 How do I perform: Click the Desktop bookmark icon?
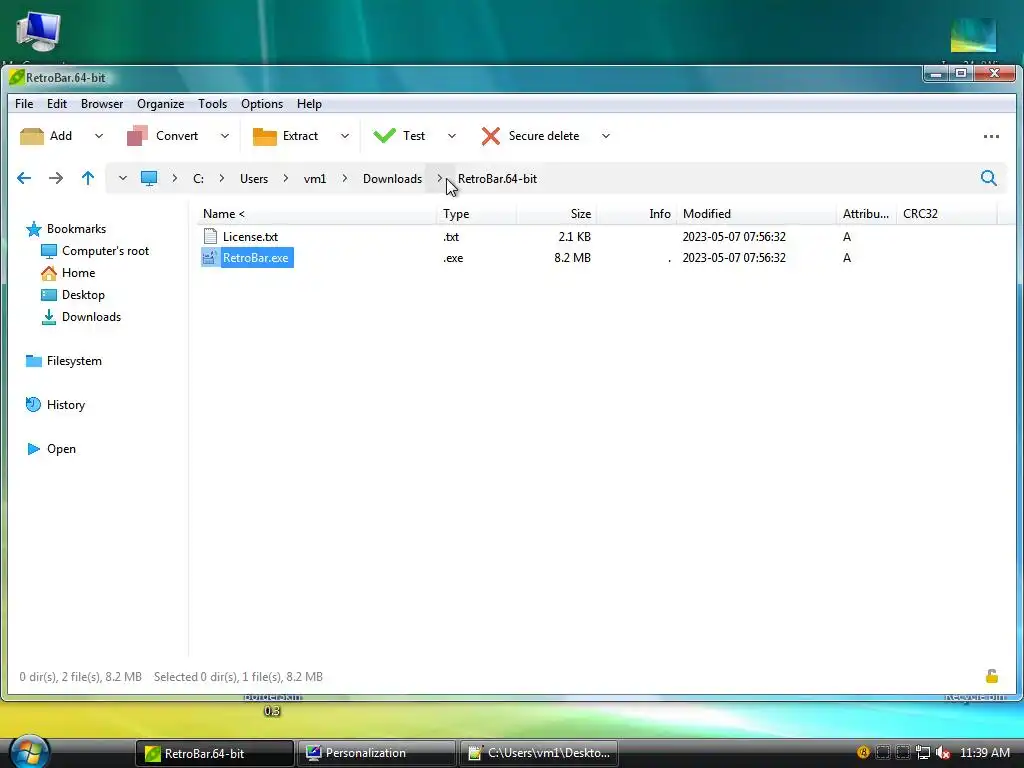click(x=48, y=295)
